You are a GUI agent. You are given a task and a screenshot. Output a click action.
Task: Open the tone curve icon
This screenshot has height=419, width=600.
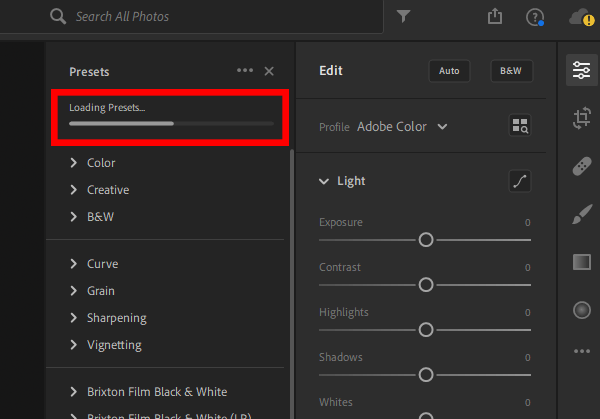pyautogui.click(x=520, y=181)
